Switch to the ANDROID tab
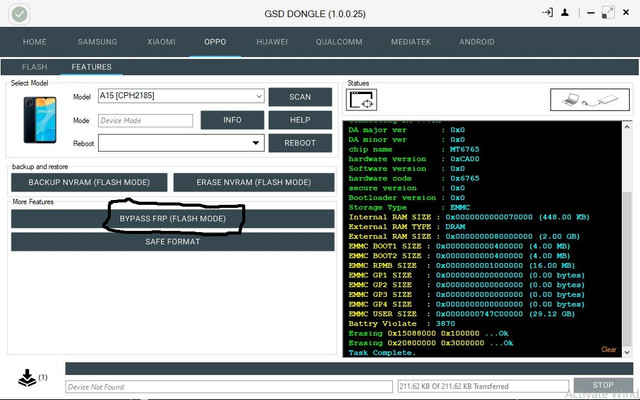 click(477, 42)
